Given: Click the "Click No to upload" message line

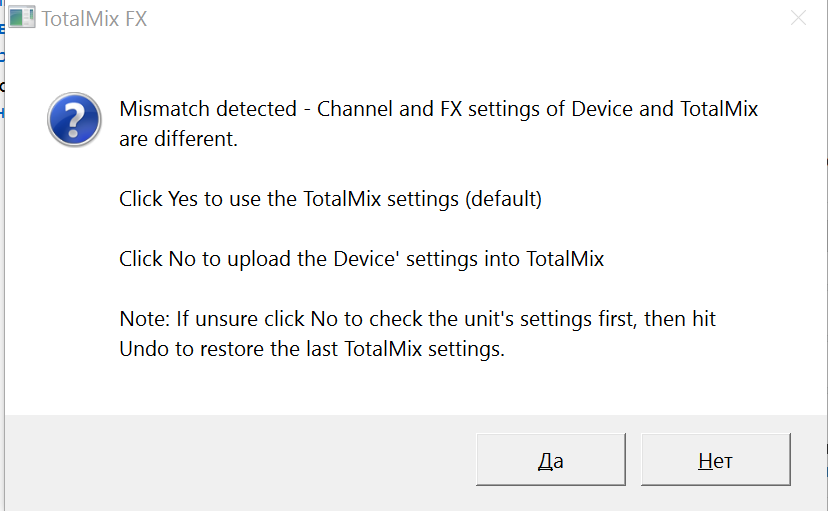Looking at the screenshot, I should coord(361,259).
